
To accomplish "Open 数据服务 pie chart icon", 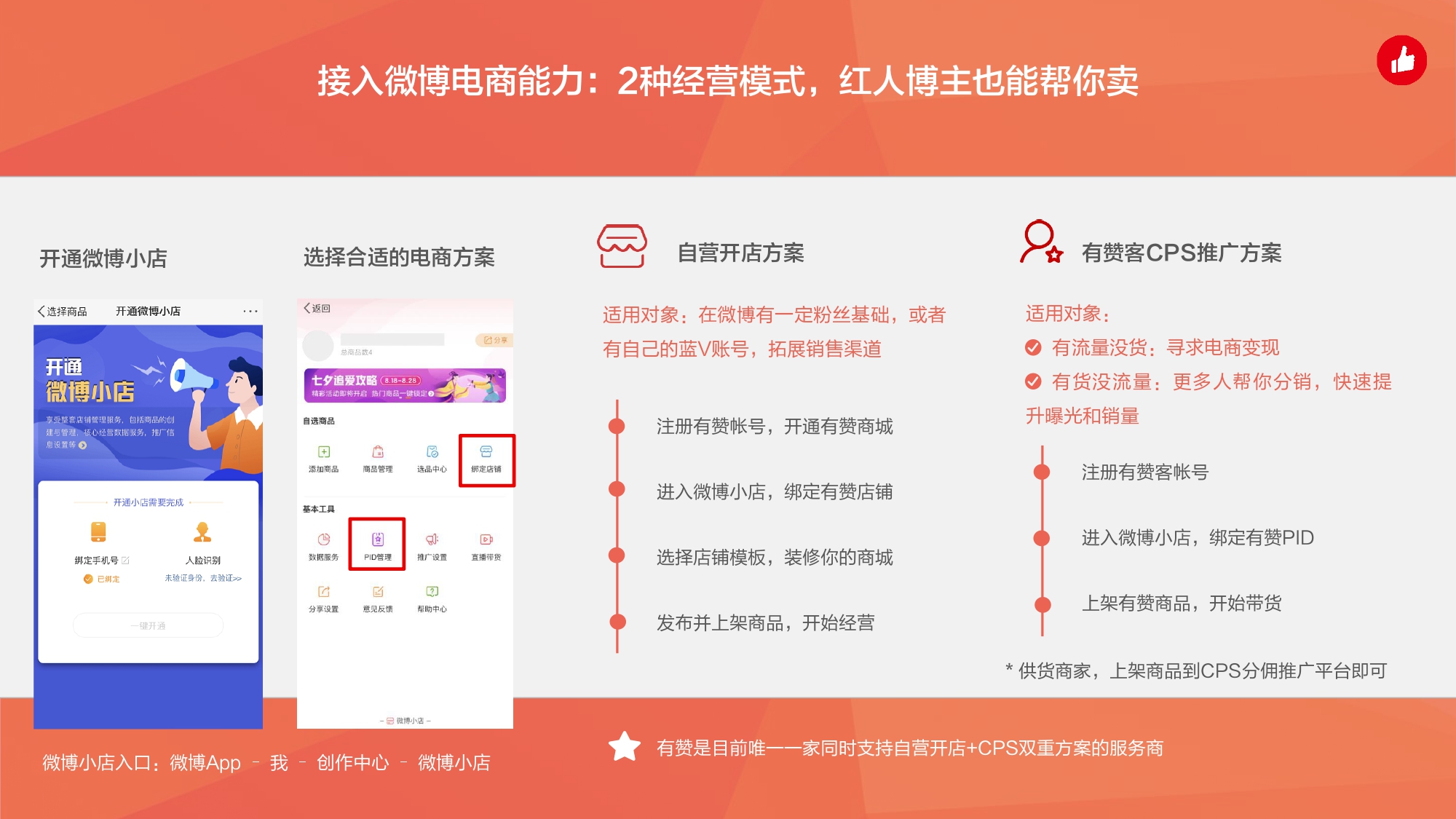I will 324,539.
